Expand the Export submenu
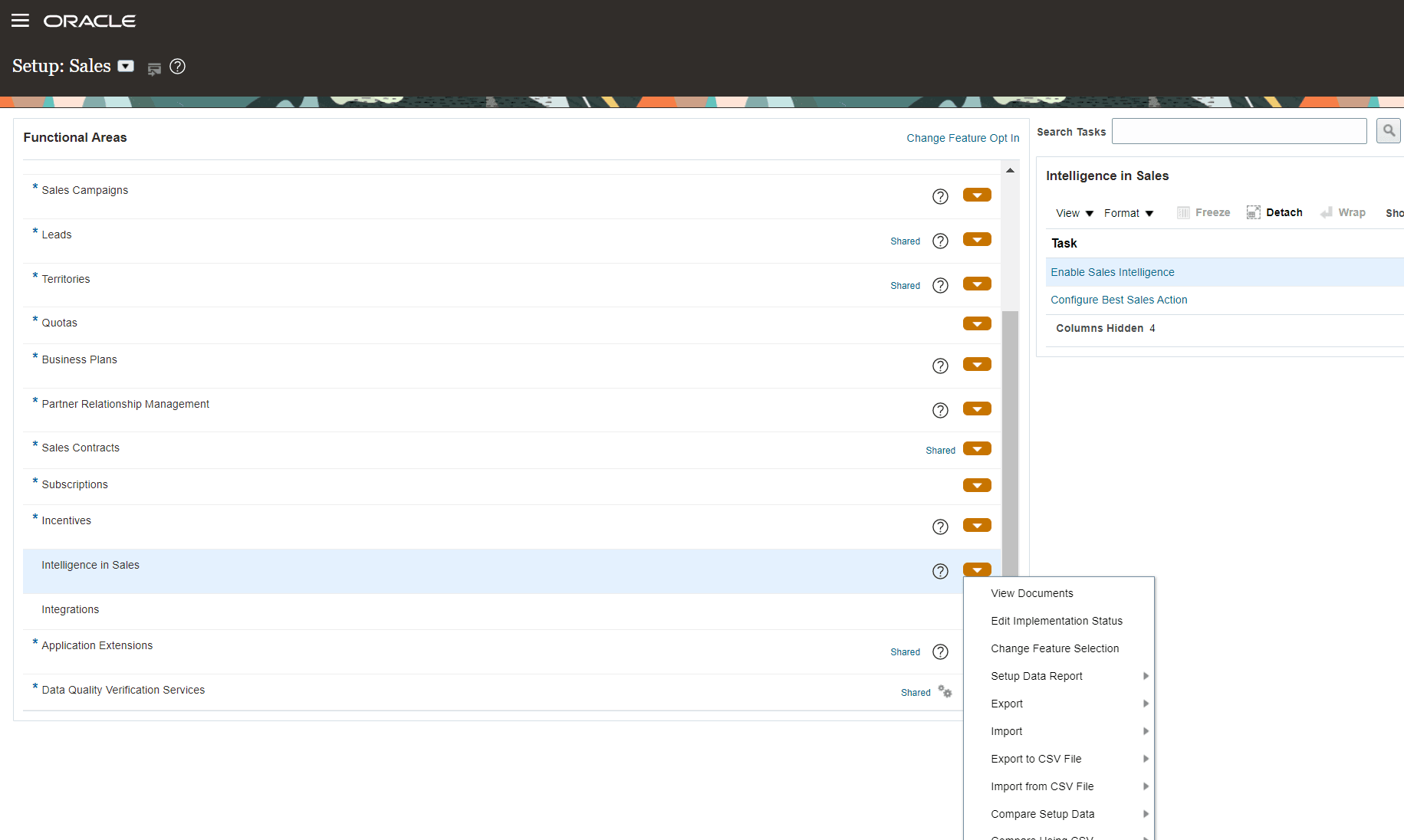Image resolution: width=1404 pixels, height=840 pixels. coord(1059,704)
